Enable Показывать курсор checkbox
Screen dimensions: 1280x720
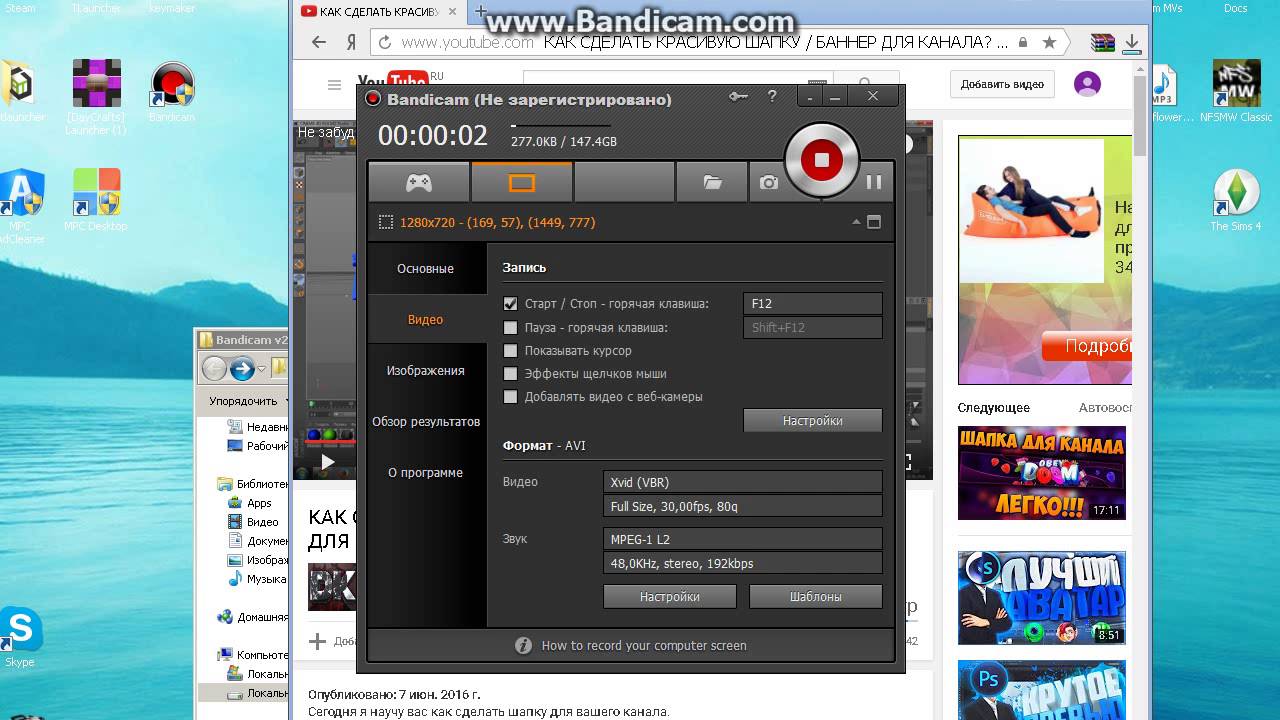[x=511, y=351]
